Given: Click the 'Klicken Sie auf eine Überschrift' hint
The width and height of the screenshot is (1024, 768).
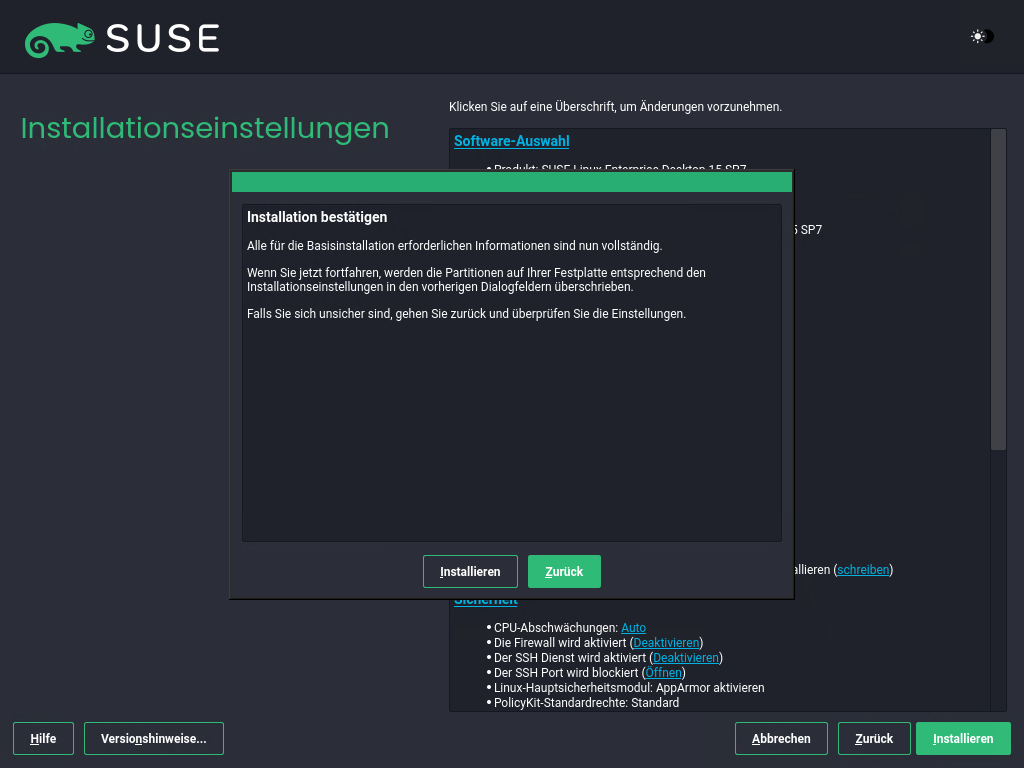Looking at the screenshot, I should pos(615,106).
